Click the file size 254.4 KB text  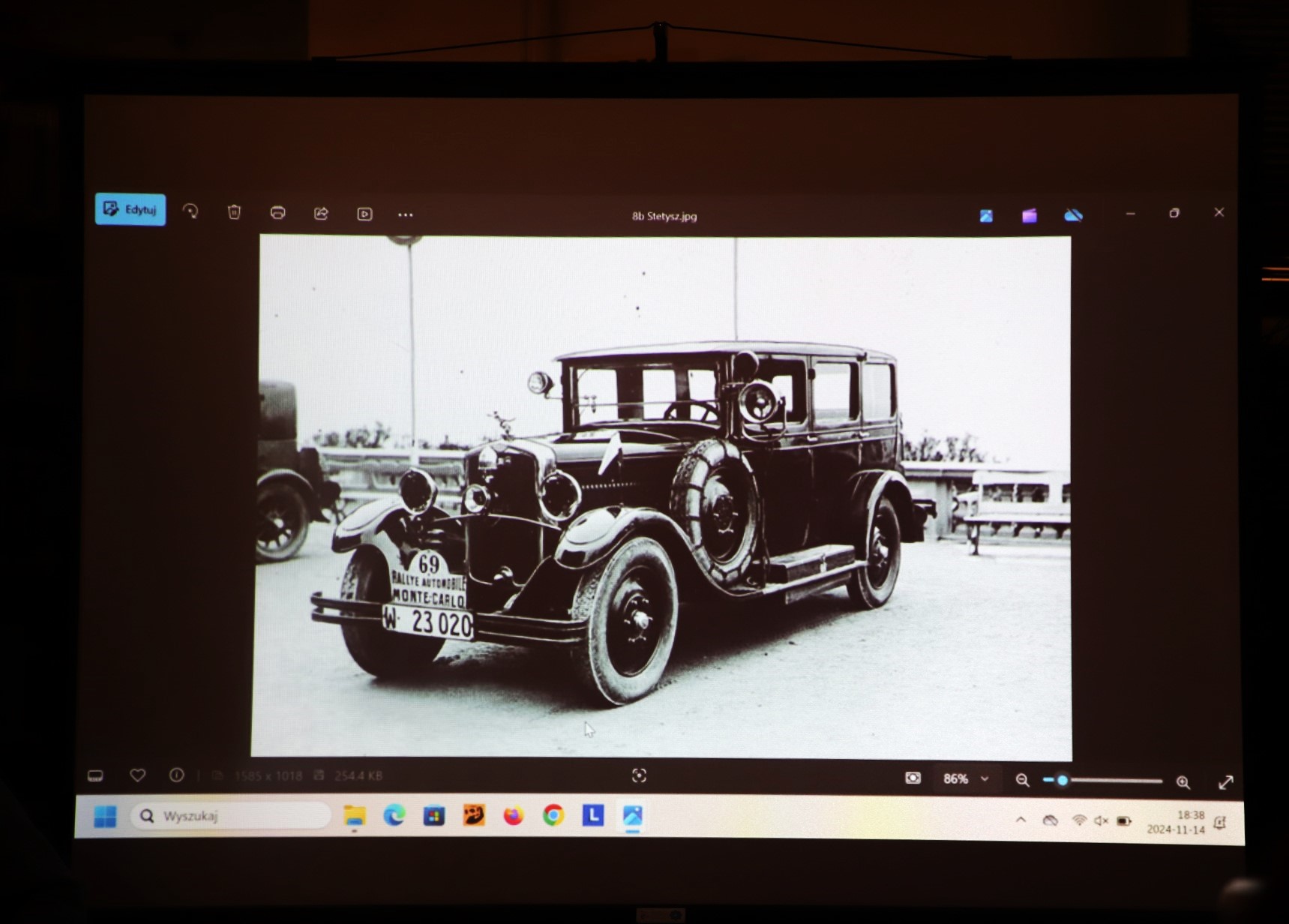358,775
